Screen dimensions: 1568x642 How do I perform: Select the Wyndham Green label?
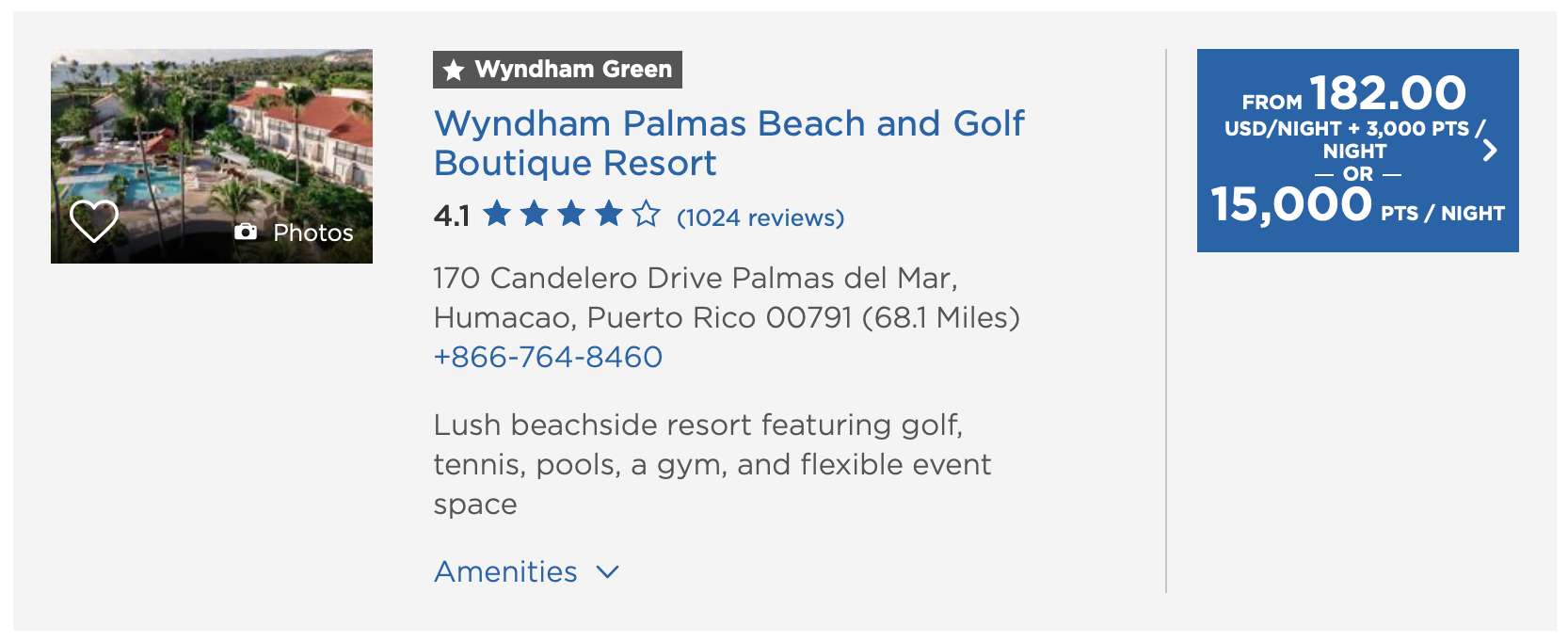pyautogui.click(x=574, y=68)
